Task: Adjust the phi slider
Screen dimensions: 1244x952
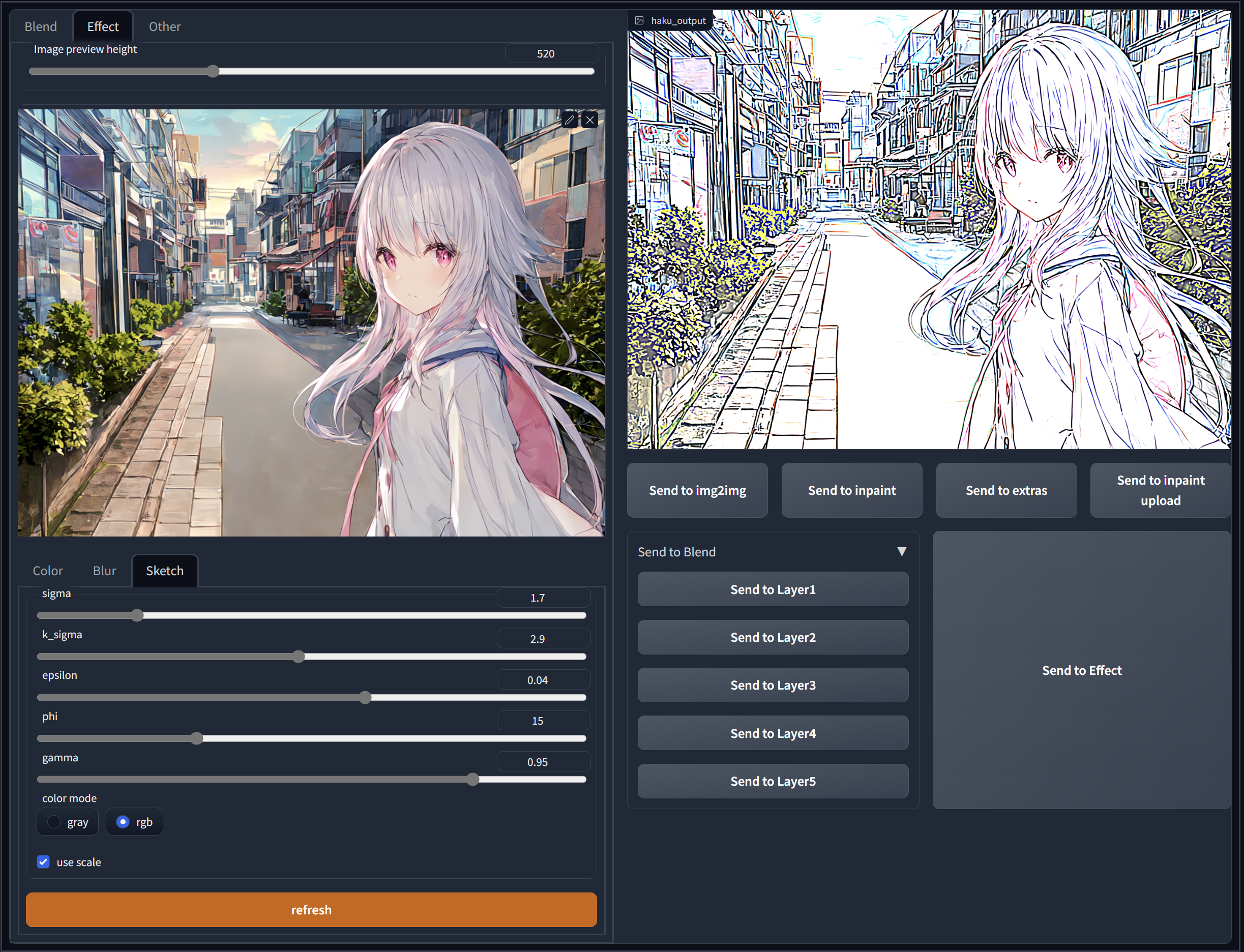Action: [x=312, y=738]
